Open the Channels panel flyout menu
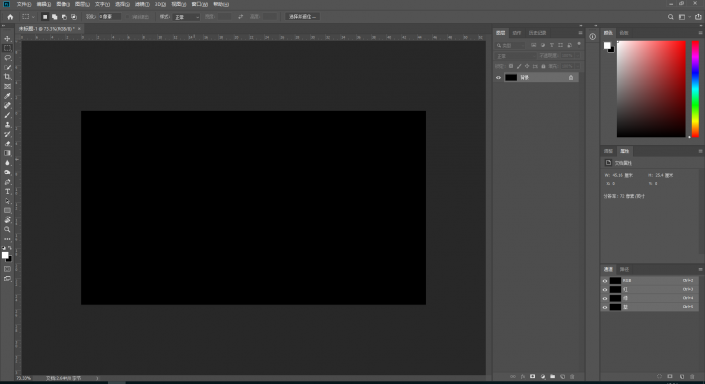 (x=700, y=269)
